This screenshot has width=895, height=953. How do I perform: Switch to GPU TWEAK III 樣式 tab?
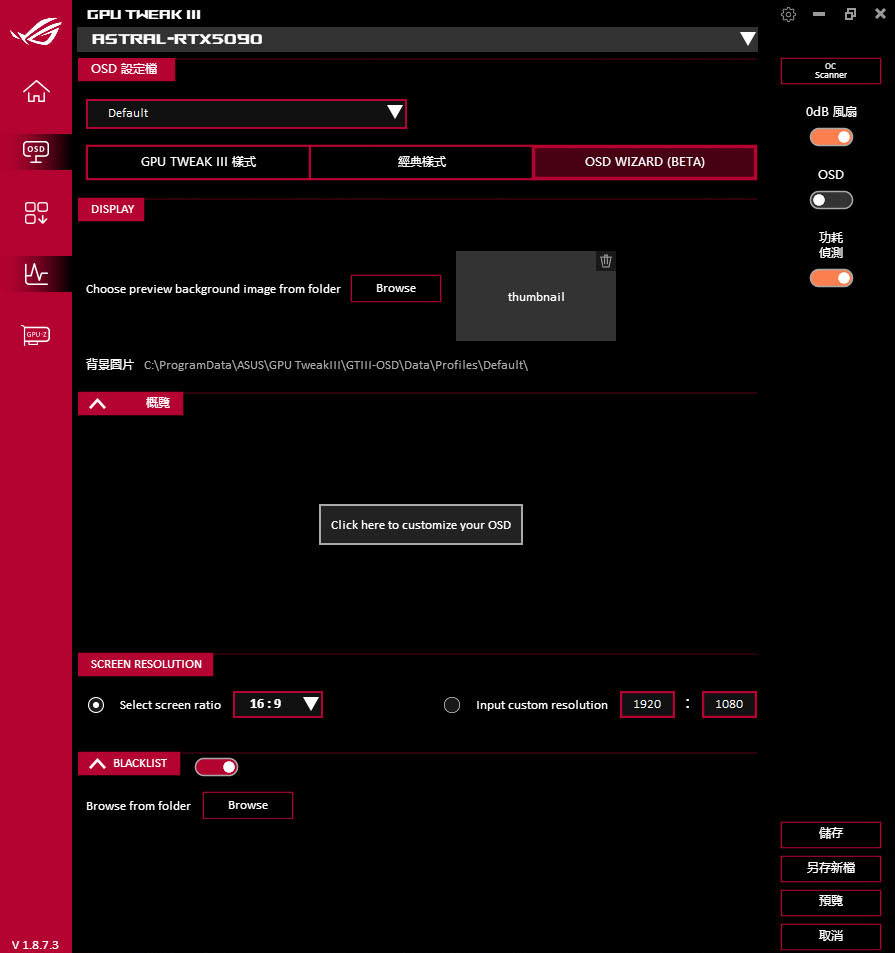tap(198, 162)
